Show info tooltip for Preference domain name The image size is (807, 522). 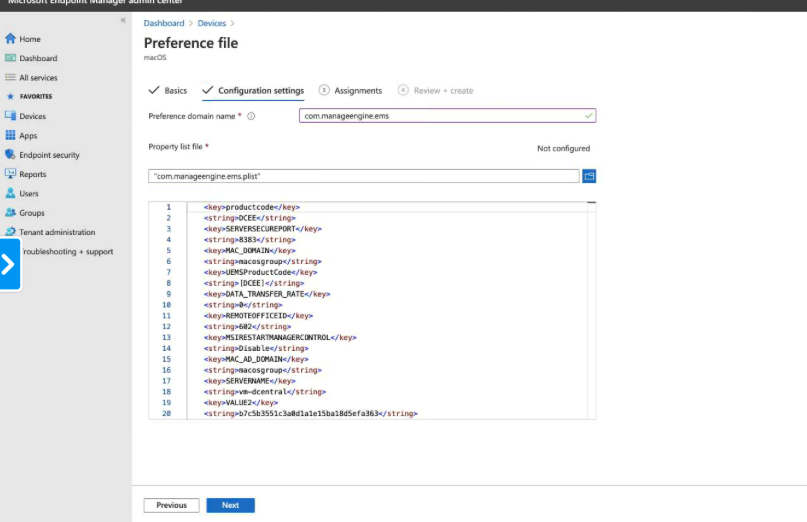tap(251, 116)
